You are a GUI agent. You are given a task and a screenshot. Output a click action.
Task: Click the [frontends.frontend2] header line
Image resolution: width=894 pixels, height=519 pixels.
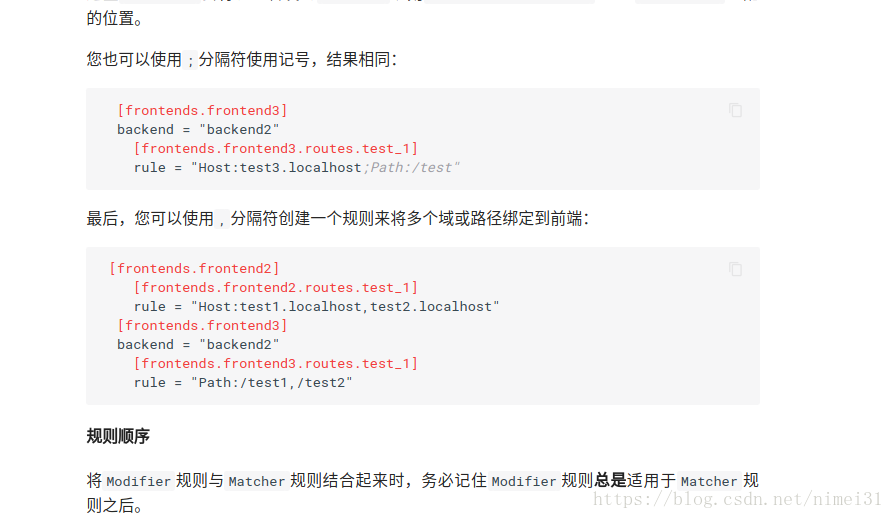coord(194,268)
